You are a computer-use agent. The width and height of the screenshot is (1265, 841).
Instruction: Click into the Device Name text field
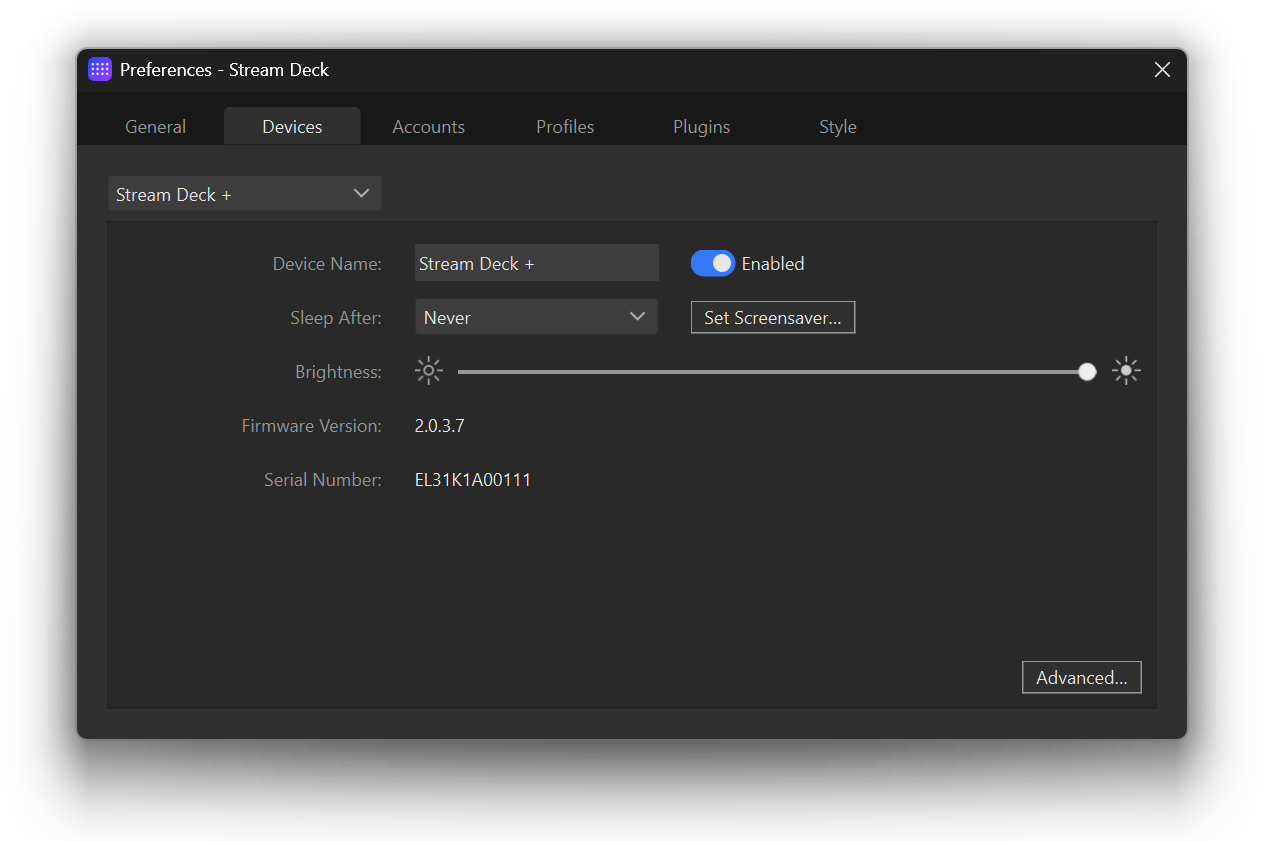[x=536, y=264]
